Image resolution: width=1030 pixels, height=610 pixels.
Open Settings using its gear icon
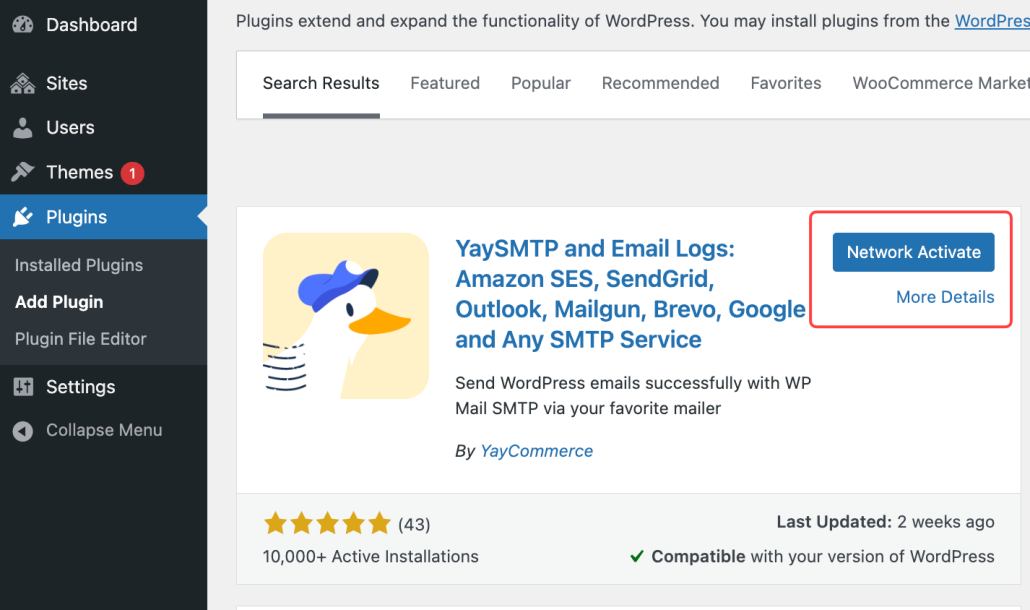(22, 387)
